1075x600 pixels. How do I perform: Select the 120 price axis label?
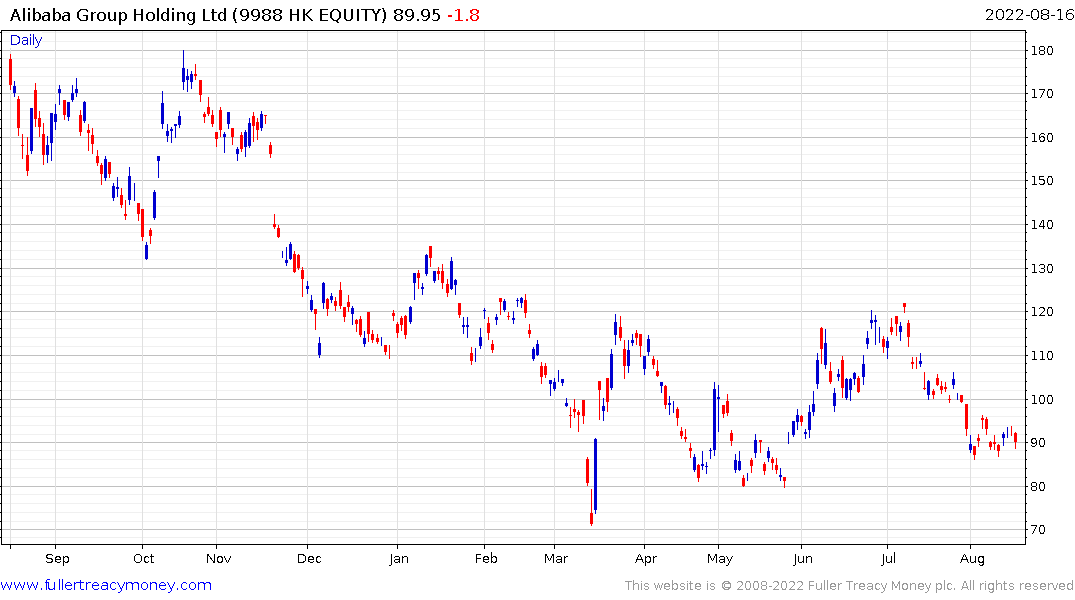coord(1042,312)
